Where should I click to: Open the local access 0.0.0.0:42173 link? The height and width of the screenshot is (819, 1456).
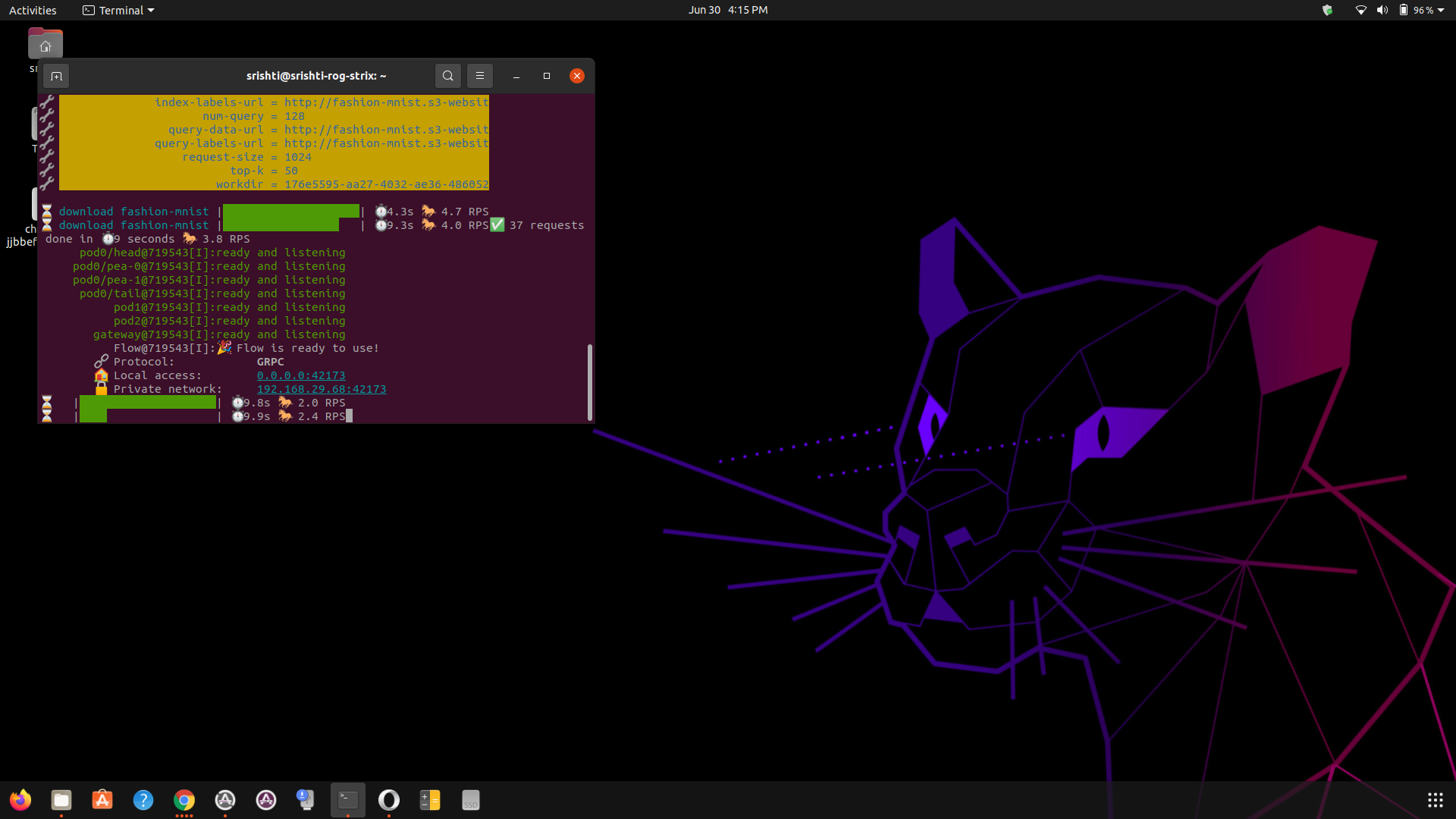coord(300,375)
